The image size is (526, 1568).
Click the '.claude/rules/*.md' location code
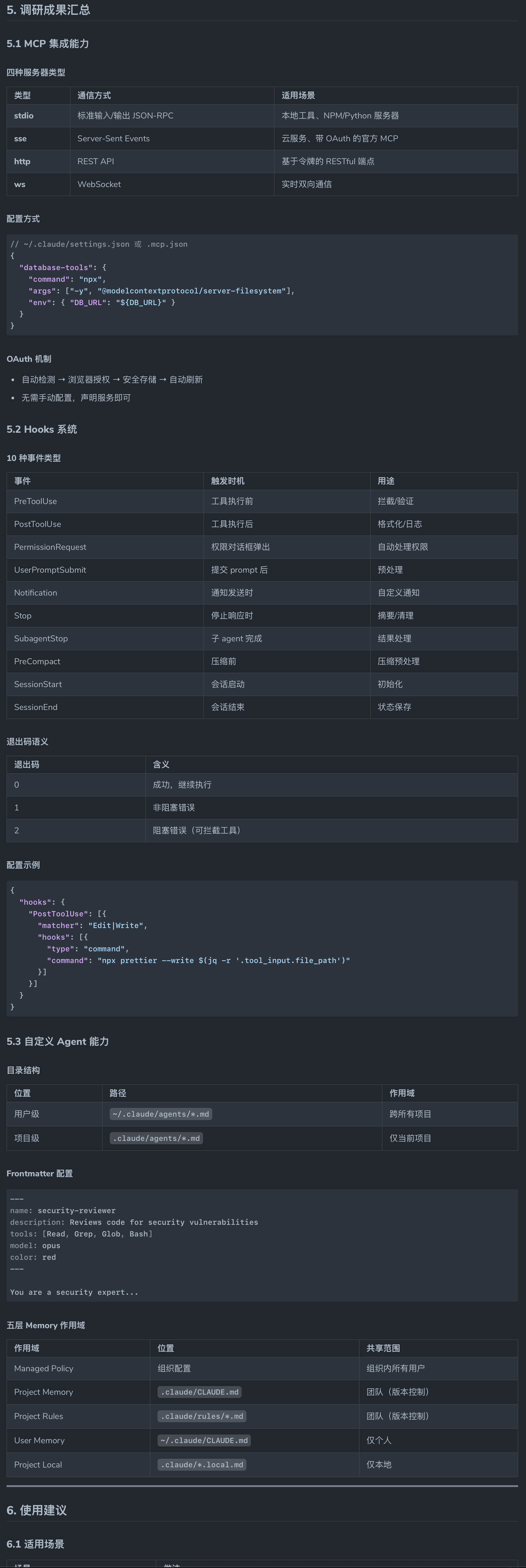tap(202, 1417)
